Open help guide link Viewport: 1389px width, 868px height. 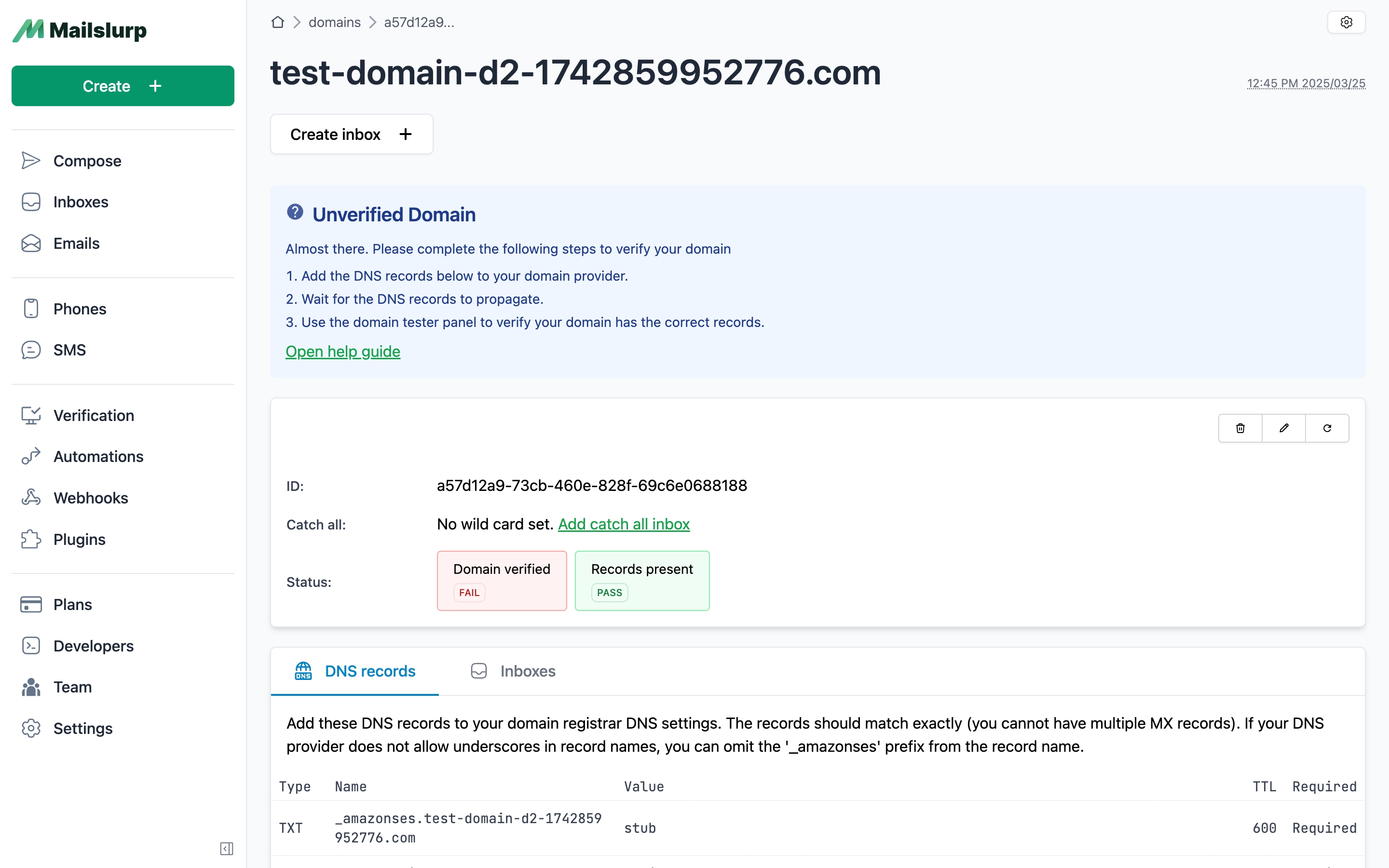342,352
